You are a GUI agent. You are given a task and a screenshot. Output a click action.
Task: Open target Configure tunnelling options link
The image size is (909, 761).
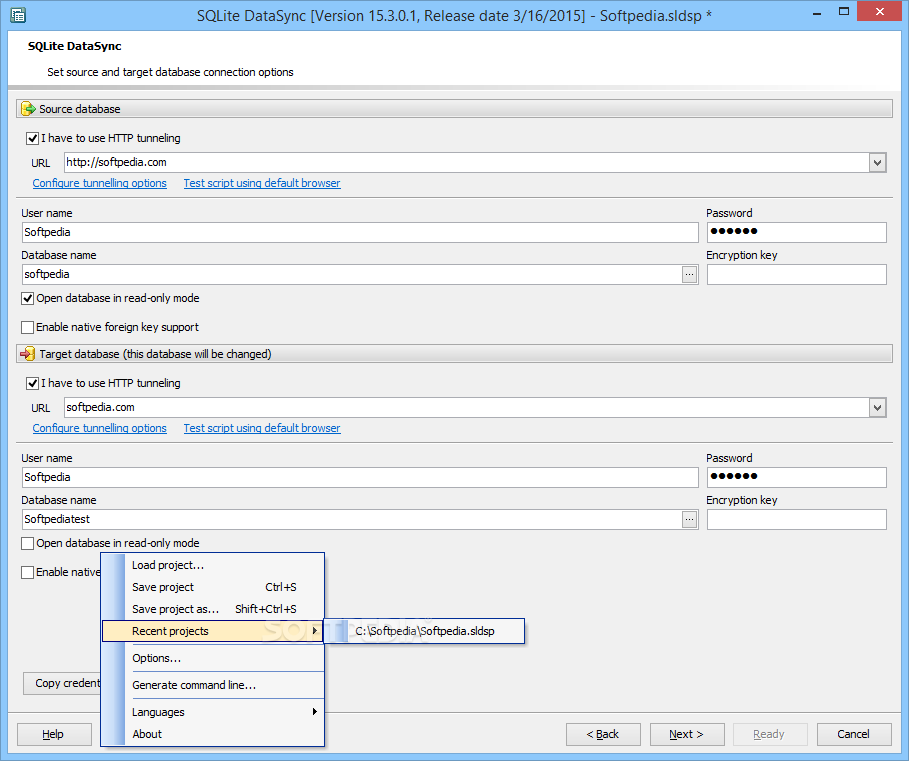coord(99,428)
